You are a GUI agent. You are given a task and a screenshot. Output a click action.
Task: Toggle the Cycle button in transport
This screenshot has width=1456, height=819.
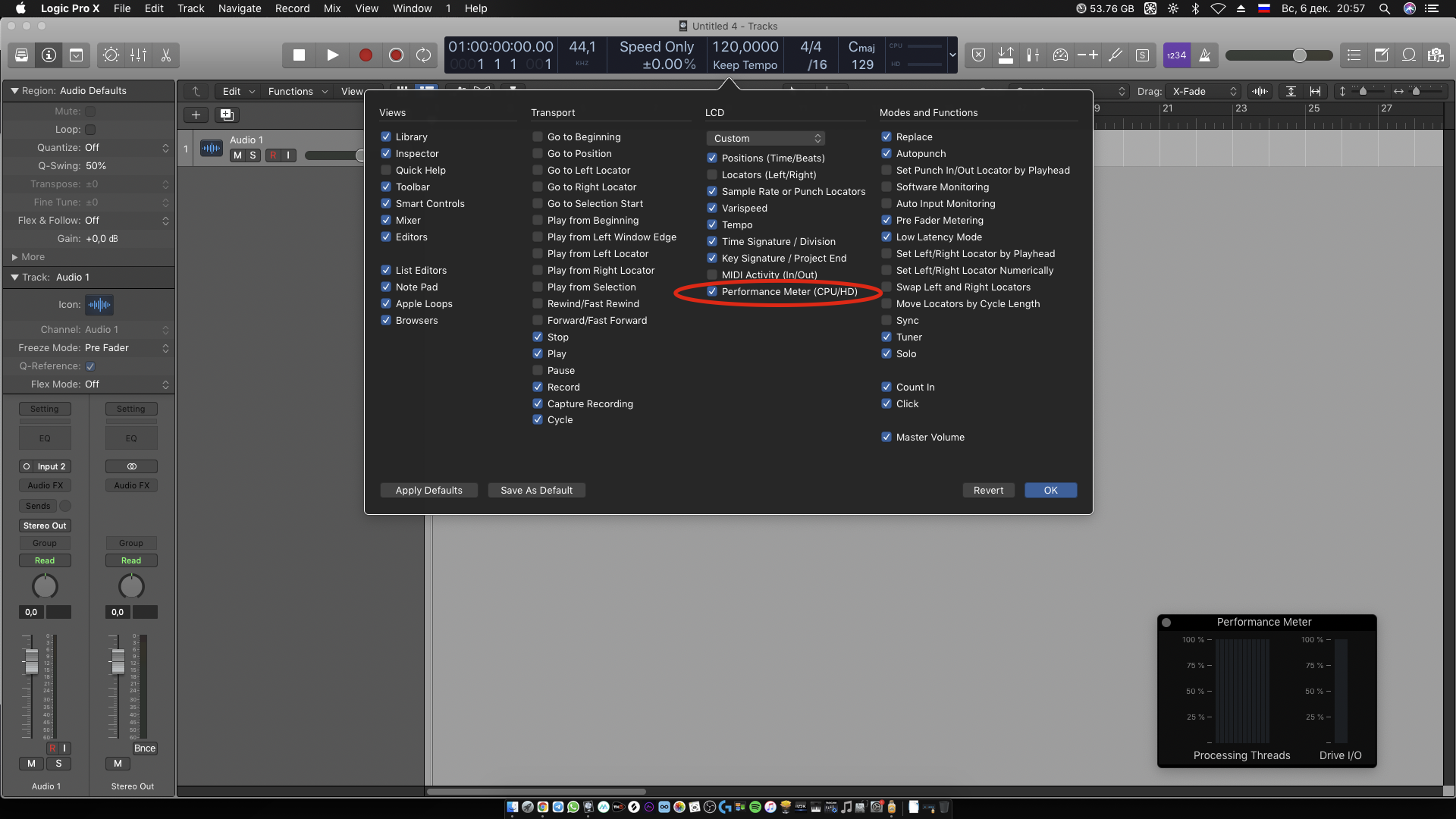(x=423, y=55)
